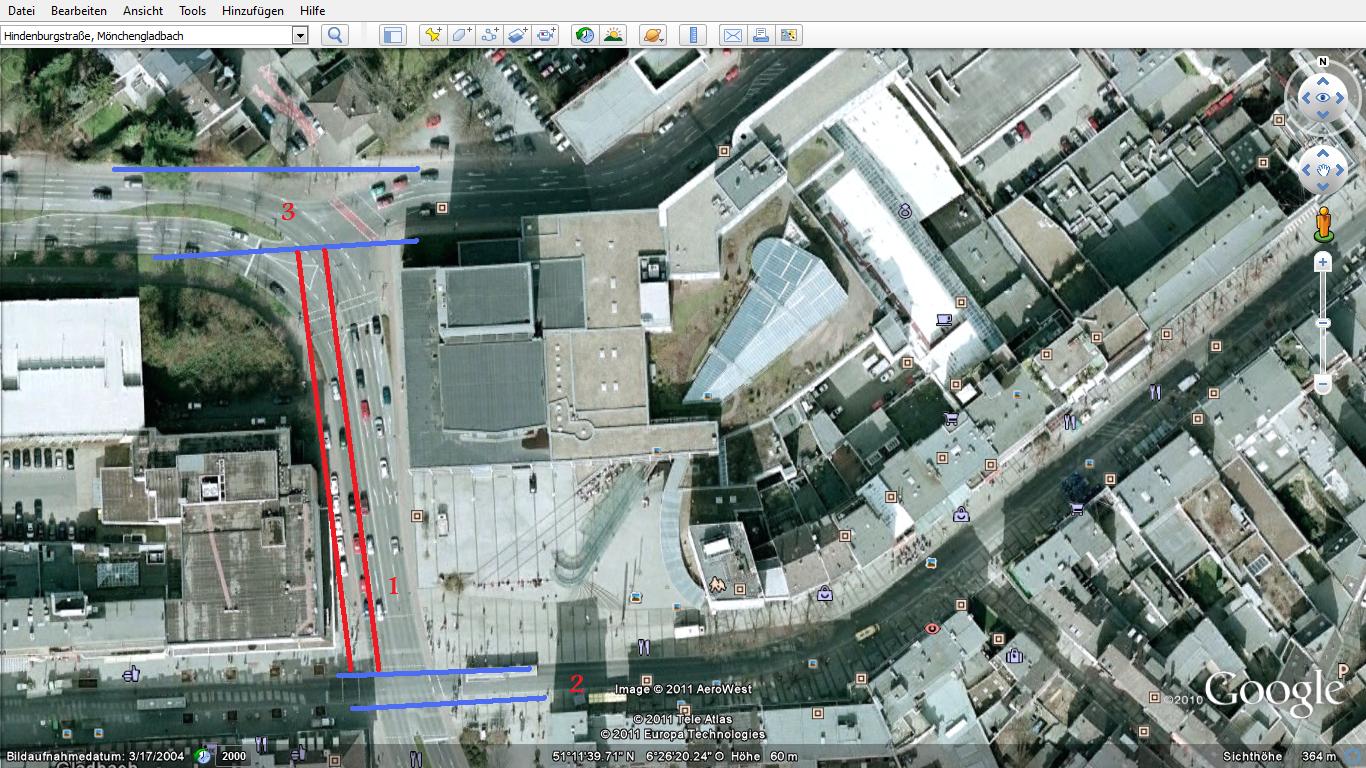Viewport: 1366px width, 768px height.
Task: Expand the search history dropdown arrow
Action: pos(299,35)
